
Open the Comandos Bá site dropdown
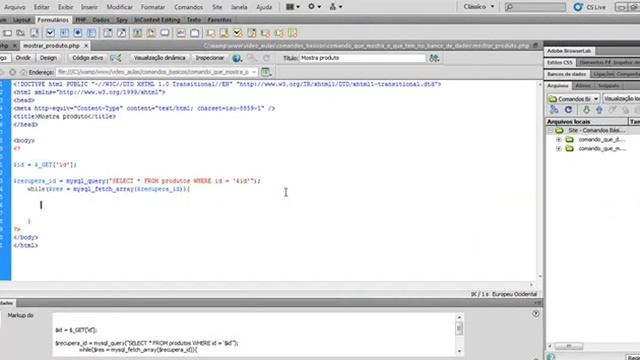pos(573,99)
